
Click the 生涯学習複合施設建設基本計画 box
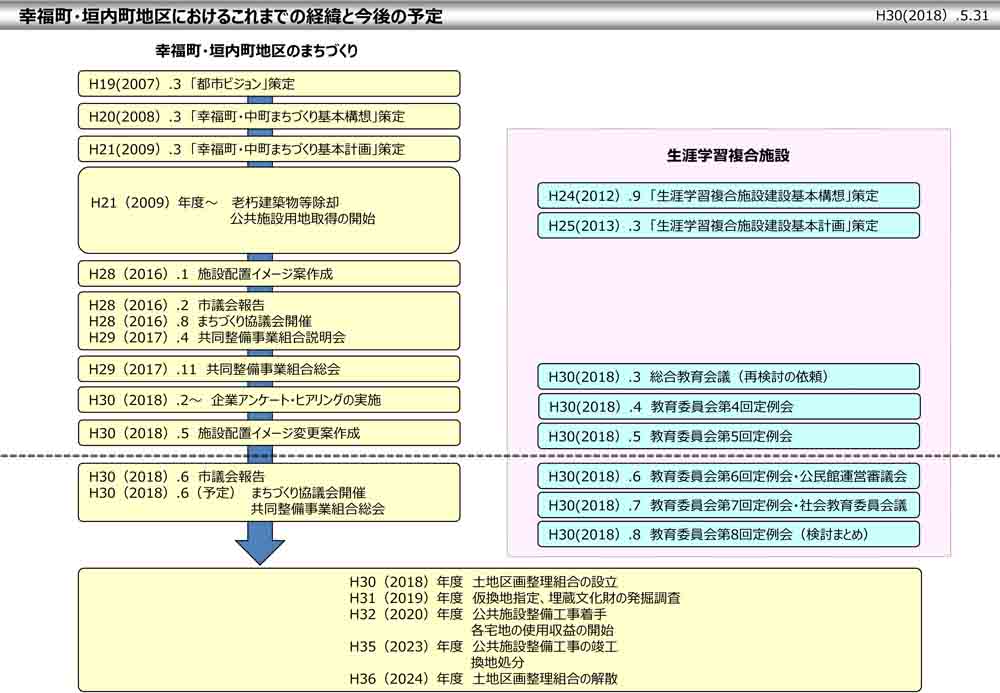728,226
